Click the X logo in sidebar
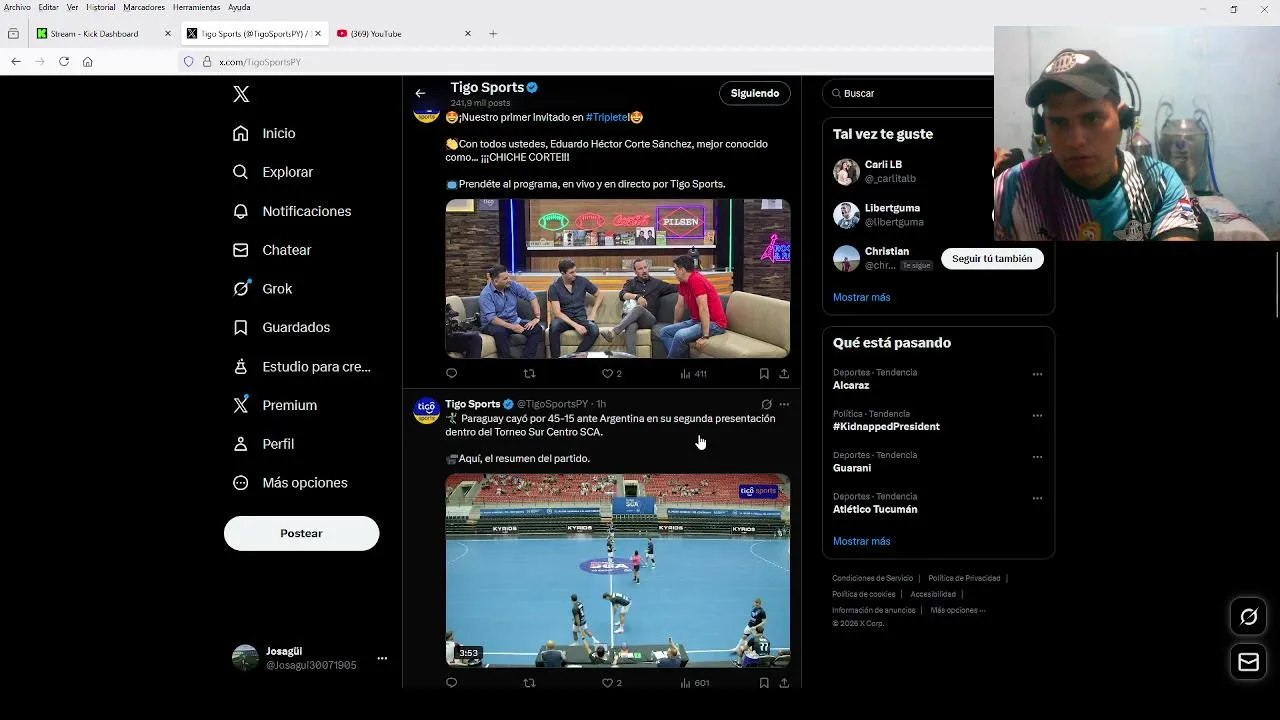The height and width of the screenshot is (720, 1280). pyautogui.click(x=241, y=94)
